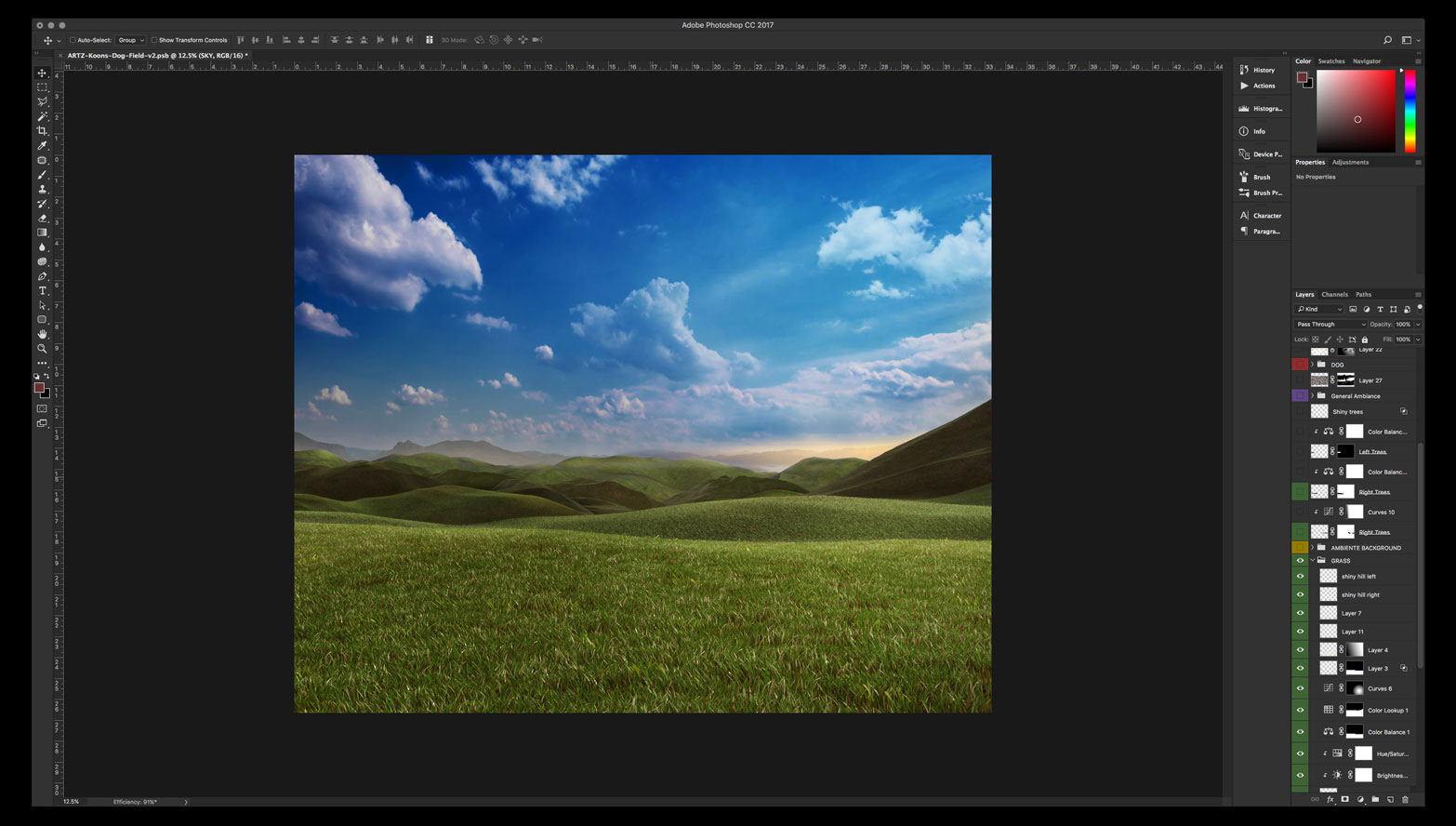Switch to the Navigator tab
1456x826 pixels.
click(1367, 61)
